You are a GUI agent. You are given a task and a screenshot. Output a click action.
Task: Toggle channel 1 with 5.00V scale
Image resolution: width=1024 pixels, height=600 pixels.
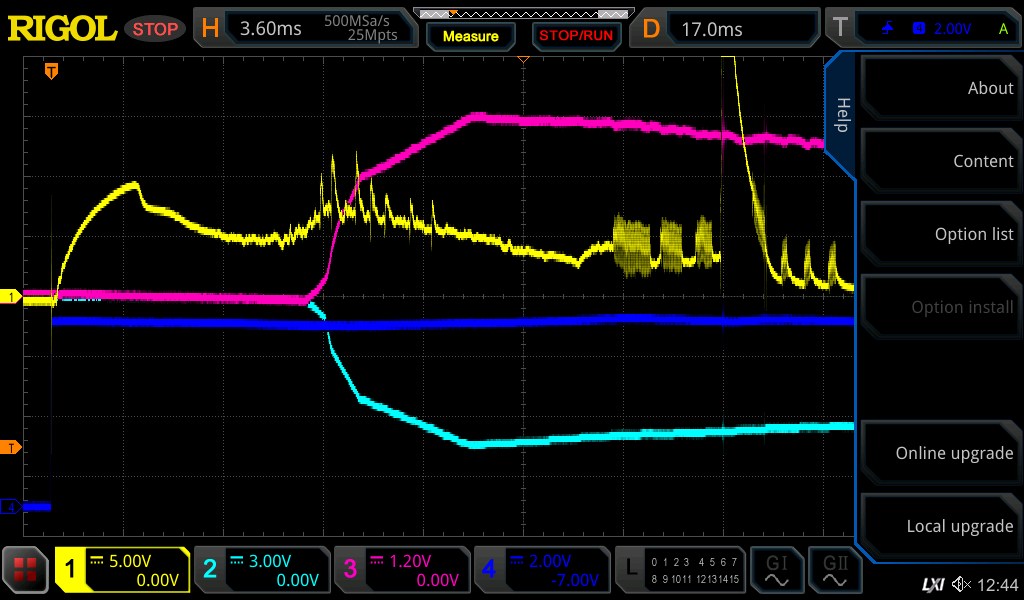pos(122,570)
